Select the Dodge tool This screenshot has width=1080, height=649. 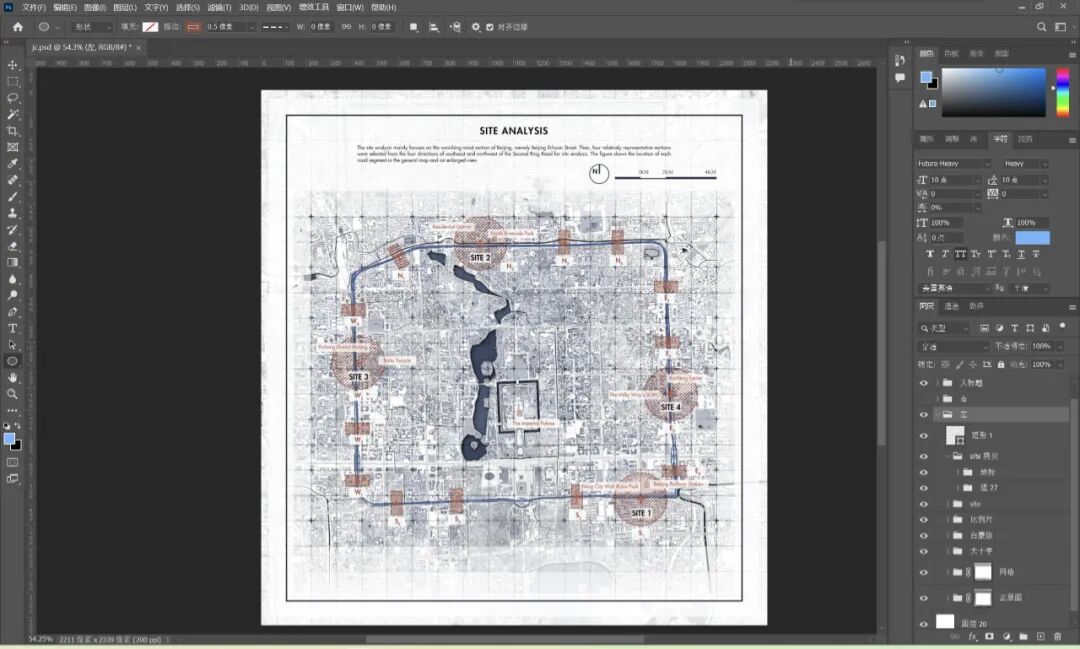[12, 296]
